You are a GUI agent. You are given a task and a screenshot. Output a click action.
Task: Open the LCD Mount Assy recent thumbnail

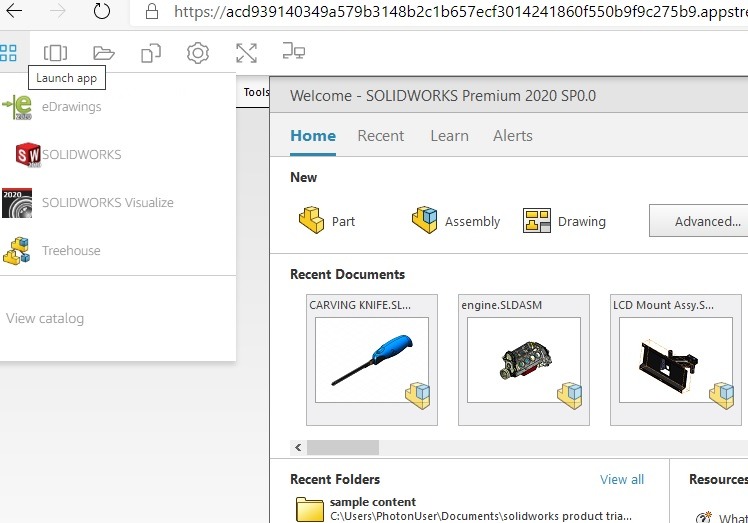[x=675, y=360]
